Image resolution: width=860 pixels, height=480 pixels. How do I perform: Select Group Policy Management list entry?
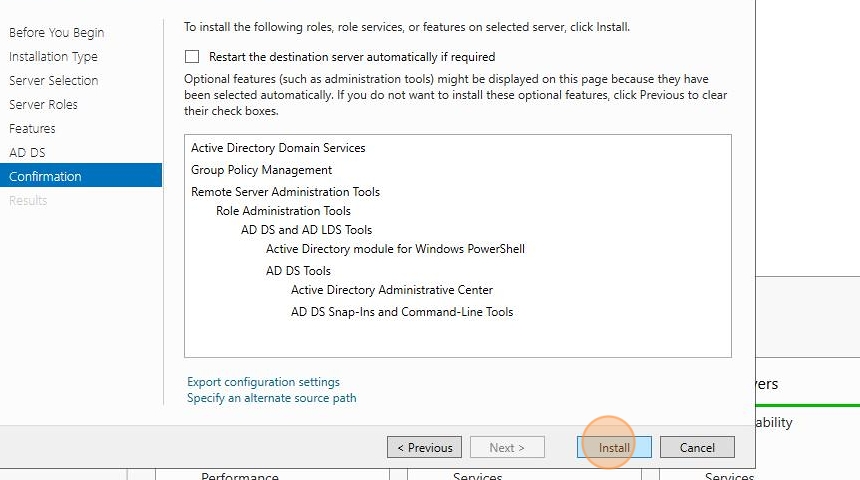pyautogui.click(x=261, y=170)
